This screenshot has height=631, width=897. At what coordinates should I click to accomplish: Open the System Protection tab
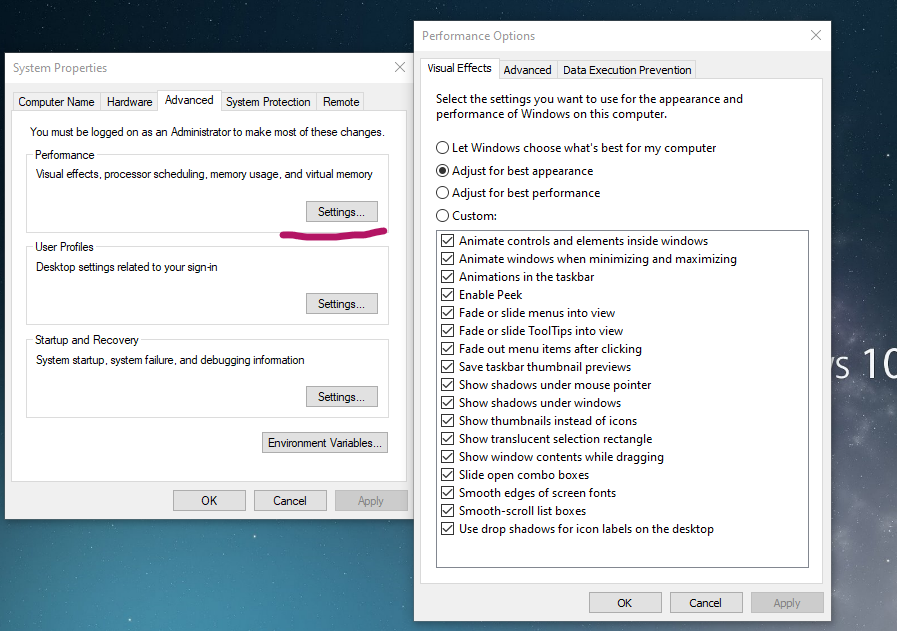[x=268, y=102]
